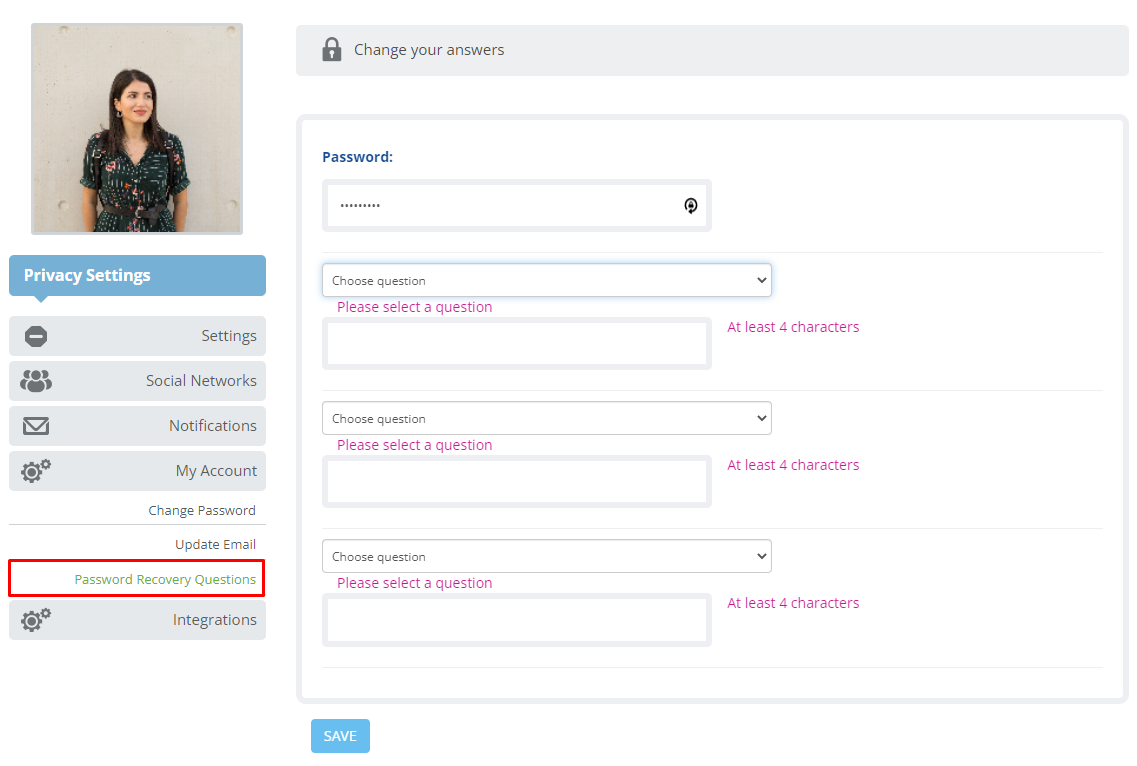Open the Social Networks menu item

[137, 381]
